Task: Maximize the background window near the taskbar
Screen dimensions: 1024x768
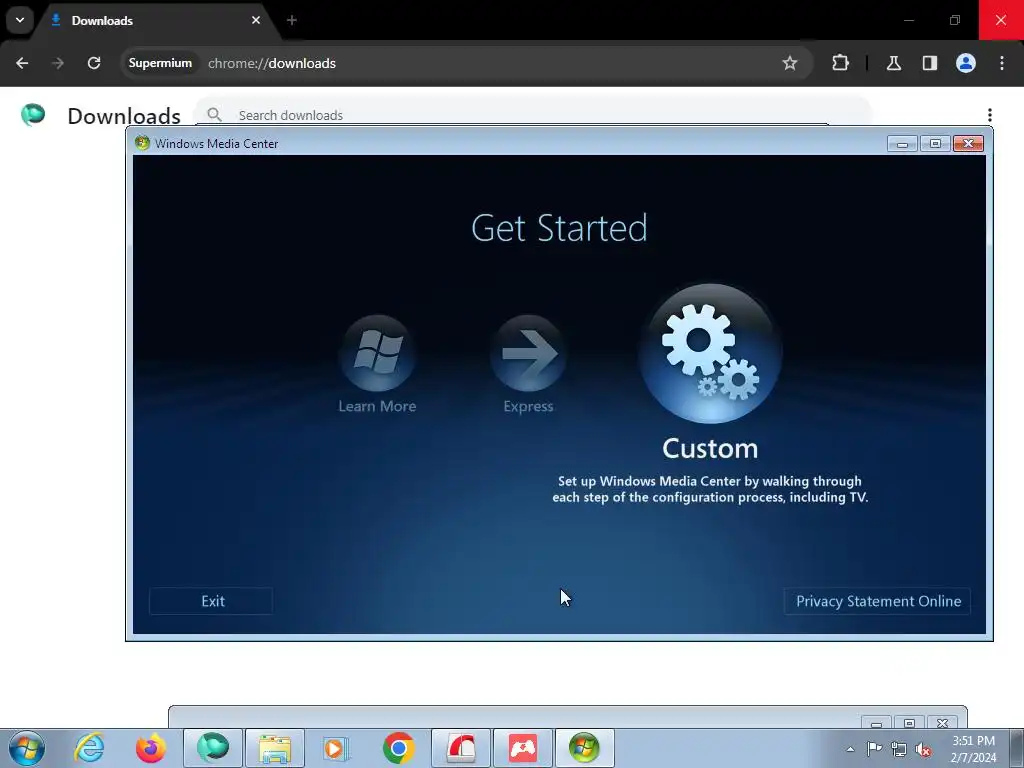Action: (x=909, y=723)
